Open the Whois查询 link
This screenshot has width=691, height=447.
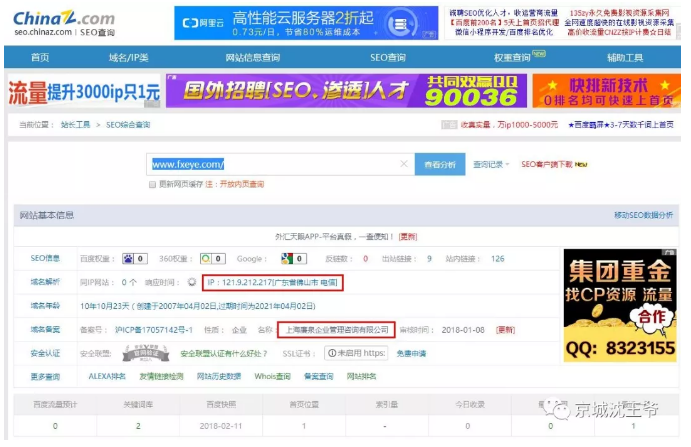[x=272, y=376]
